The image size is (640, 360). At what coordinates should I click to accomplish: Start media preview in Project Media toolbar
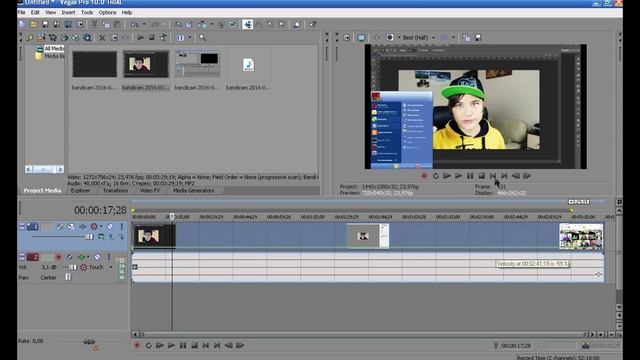coord(140,38)
